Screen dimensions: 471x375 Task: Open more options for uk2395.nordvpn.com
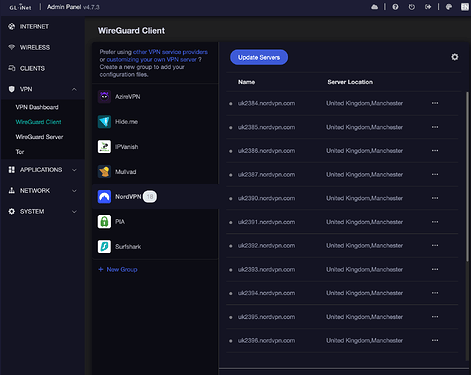(x=435, y=317)
